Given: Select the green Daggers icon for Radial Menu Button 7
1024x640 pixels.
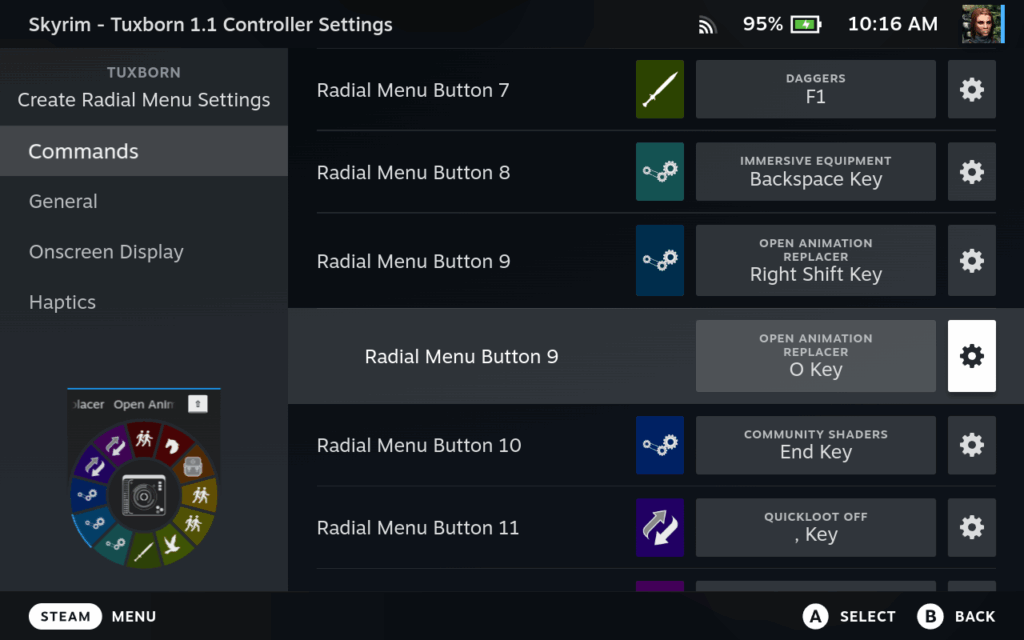Looking at the screenshot, I should [x=659, y=89].
